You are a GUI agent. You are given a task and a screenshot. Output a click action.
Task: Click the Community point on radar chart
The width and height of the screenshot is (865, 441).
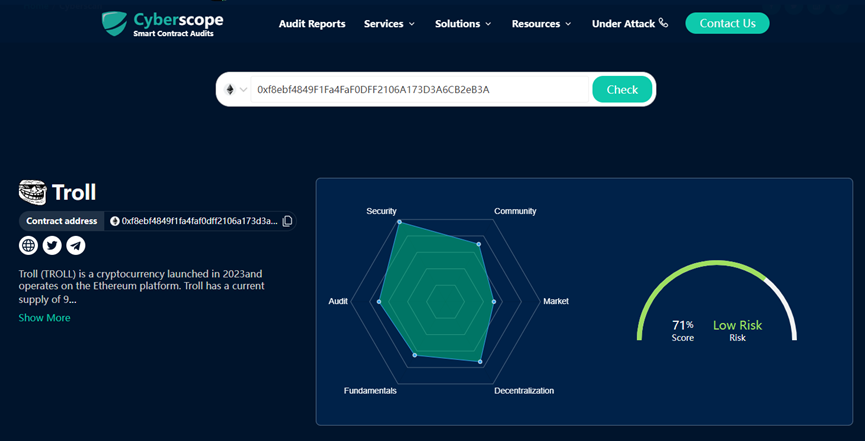pyautogui.click(x=478, y=244)
